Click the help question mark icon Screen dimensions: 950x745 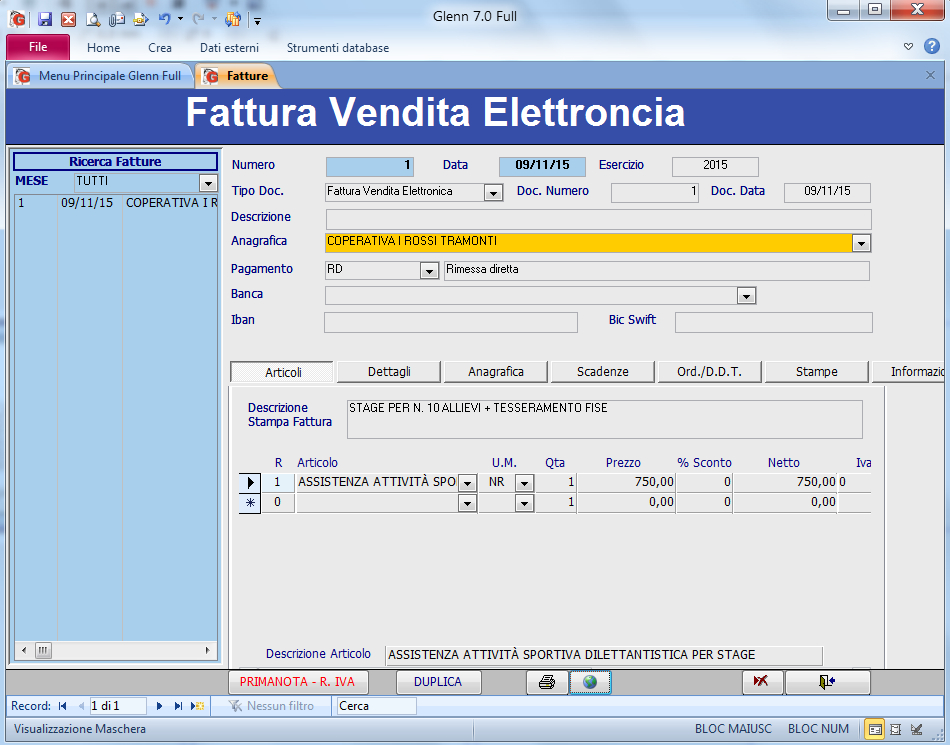[931, 46]
